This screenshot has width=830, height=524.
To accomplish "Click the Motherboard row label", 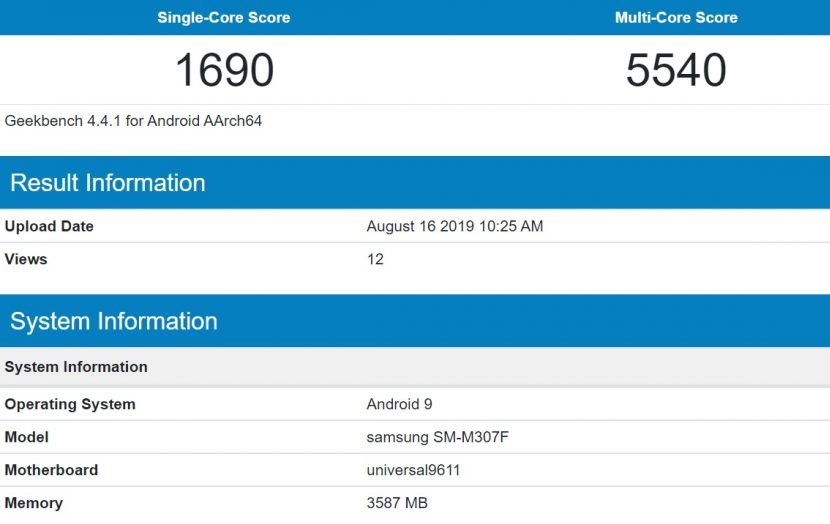I will pyautogui.click(x=51, y=470).
